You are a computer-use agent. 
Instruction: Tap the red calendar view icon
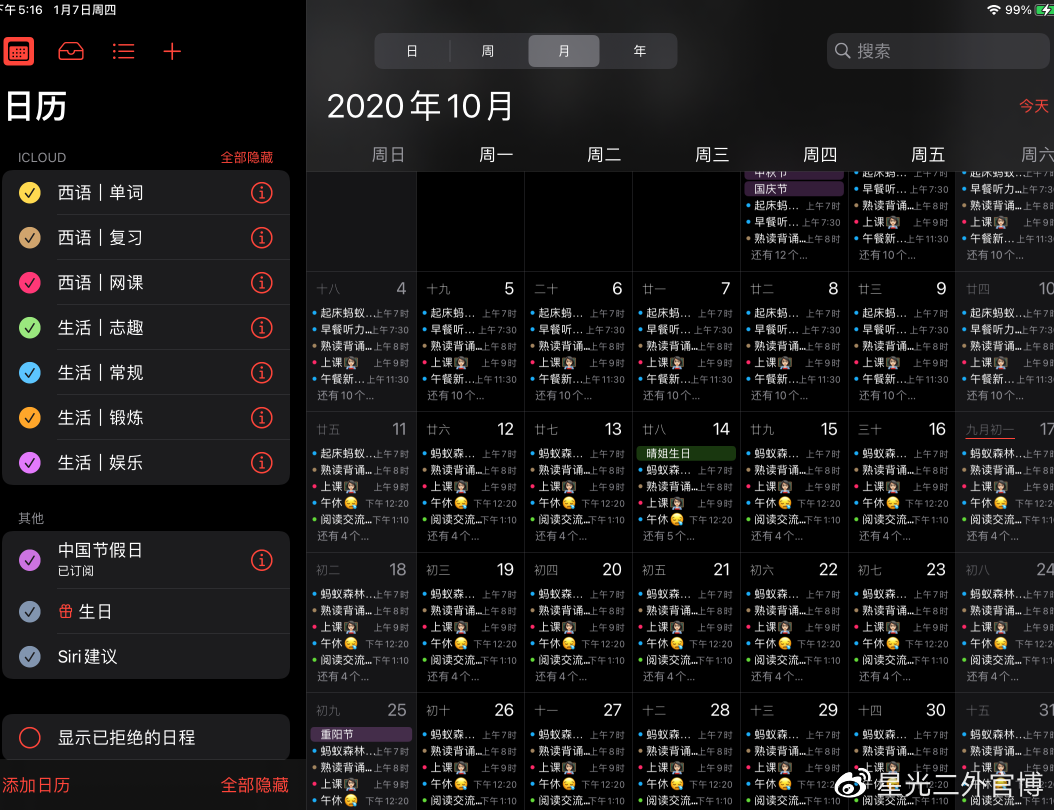[x=19, y=51]
